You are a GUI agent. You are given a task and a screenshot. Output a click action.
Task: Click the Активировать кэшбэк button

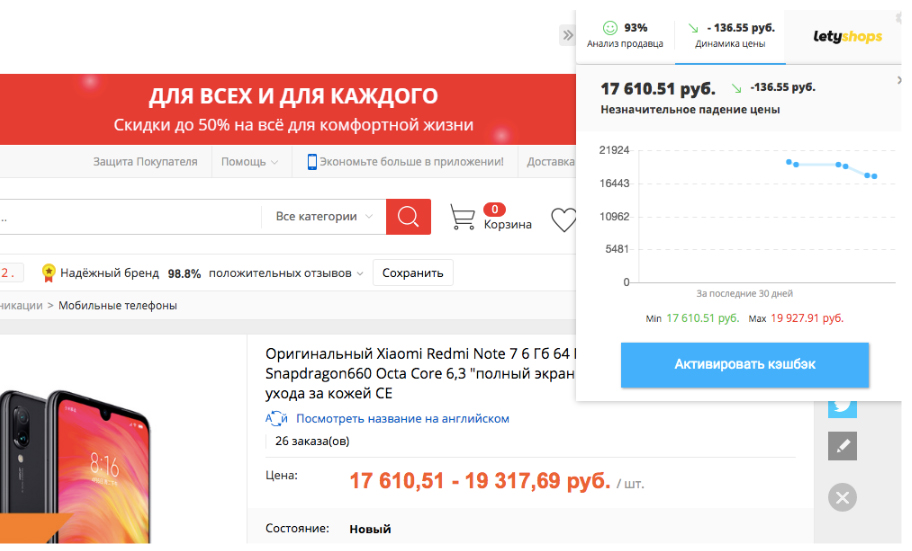pyautogui.click(x=744, y=365)
